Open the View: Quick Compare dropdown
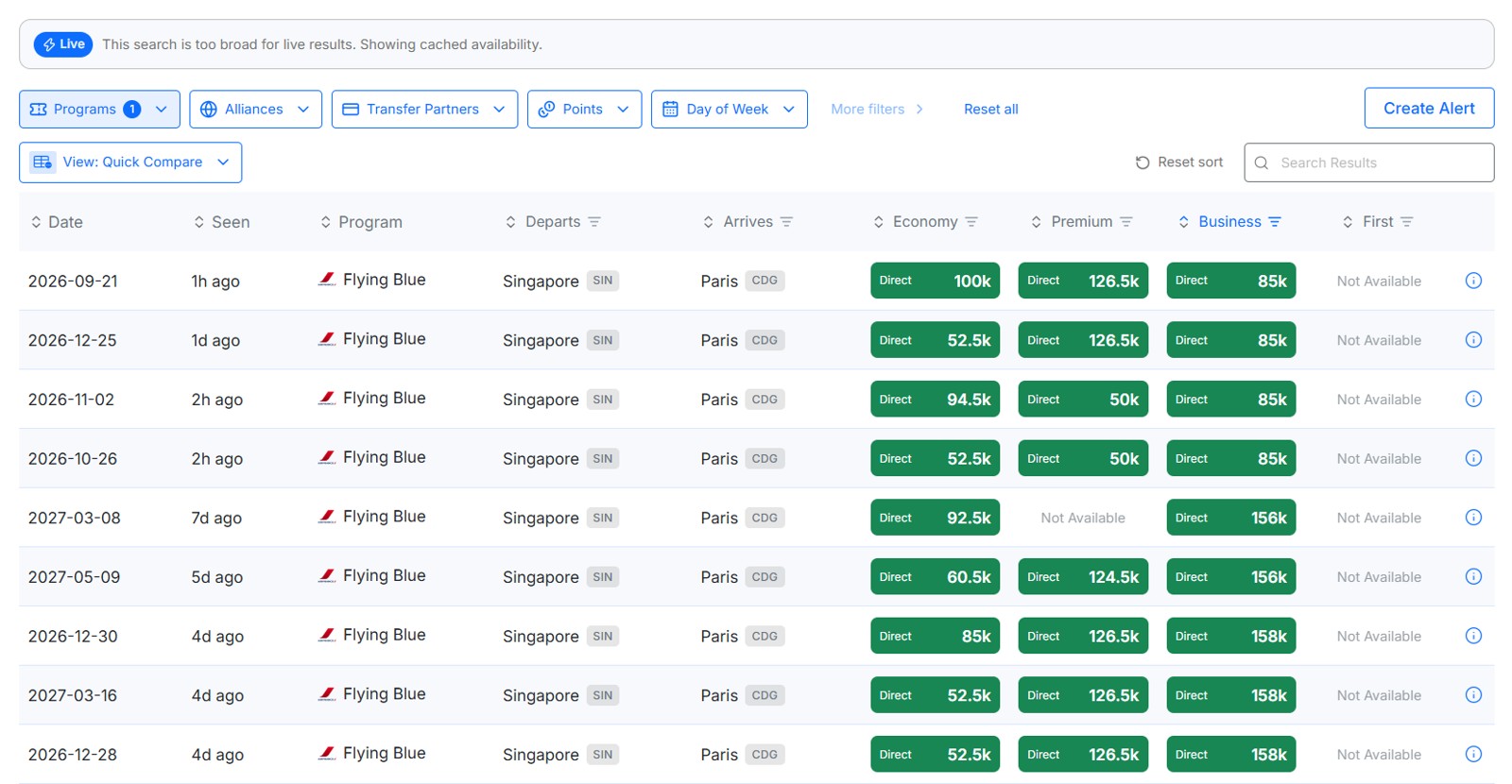Screen dimensions: 1512x784 130,162
